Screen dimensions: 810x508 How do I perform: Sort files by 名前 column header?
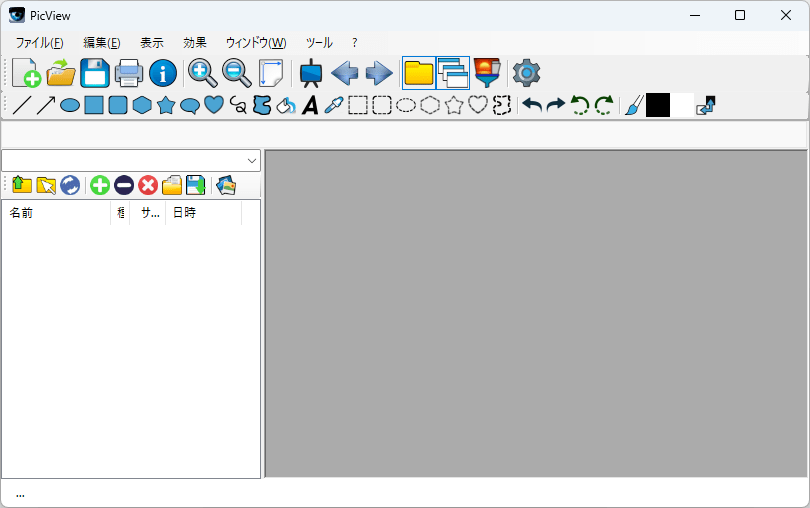55,213
